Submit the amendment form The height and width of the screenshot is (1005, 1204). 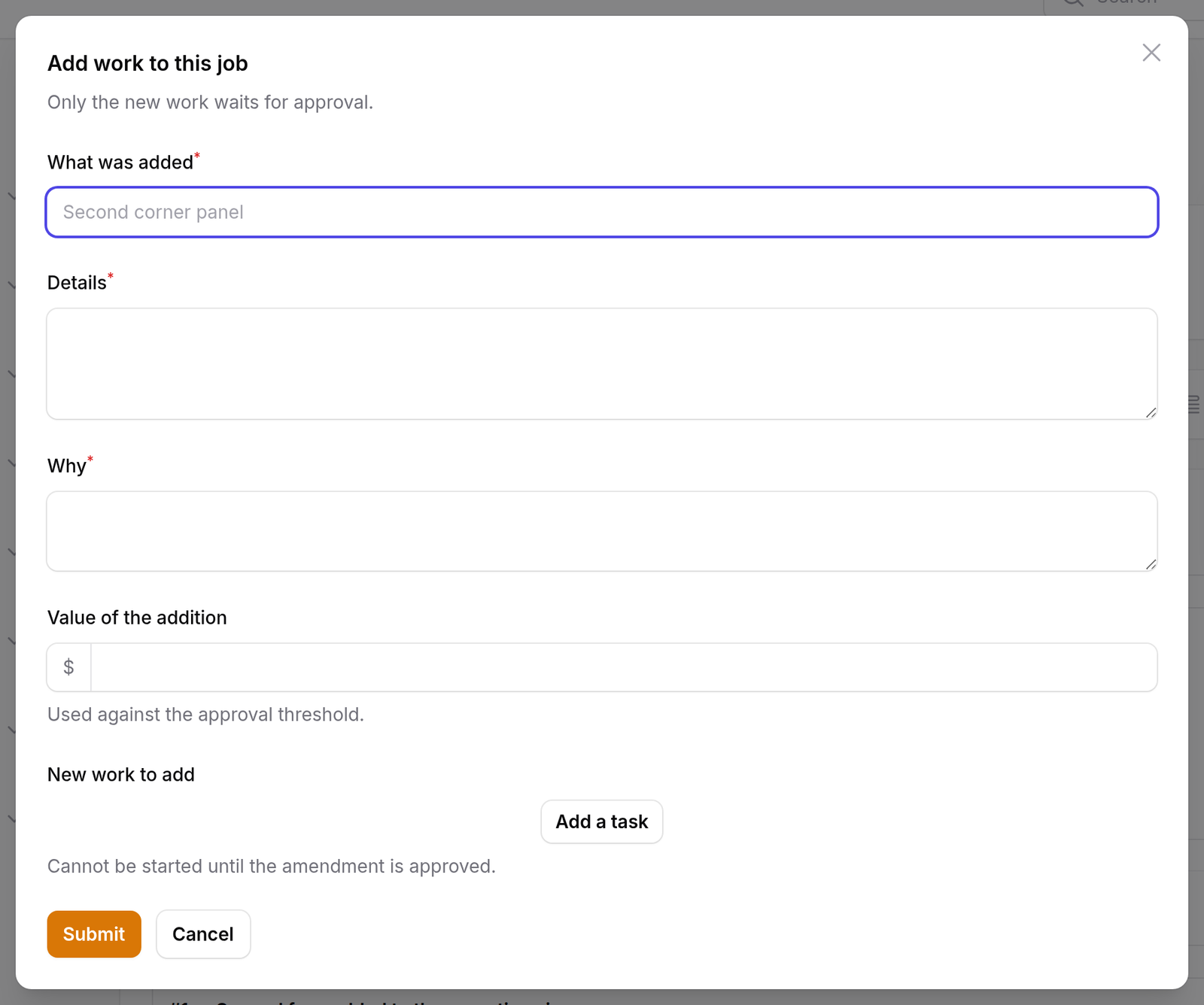(x=94, y=934)
